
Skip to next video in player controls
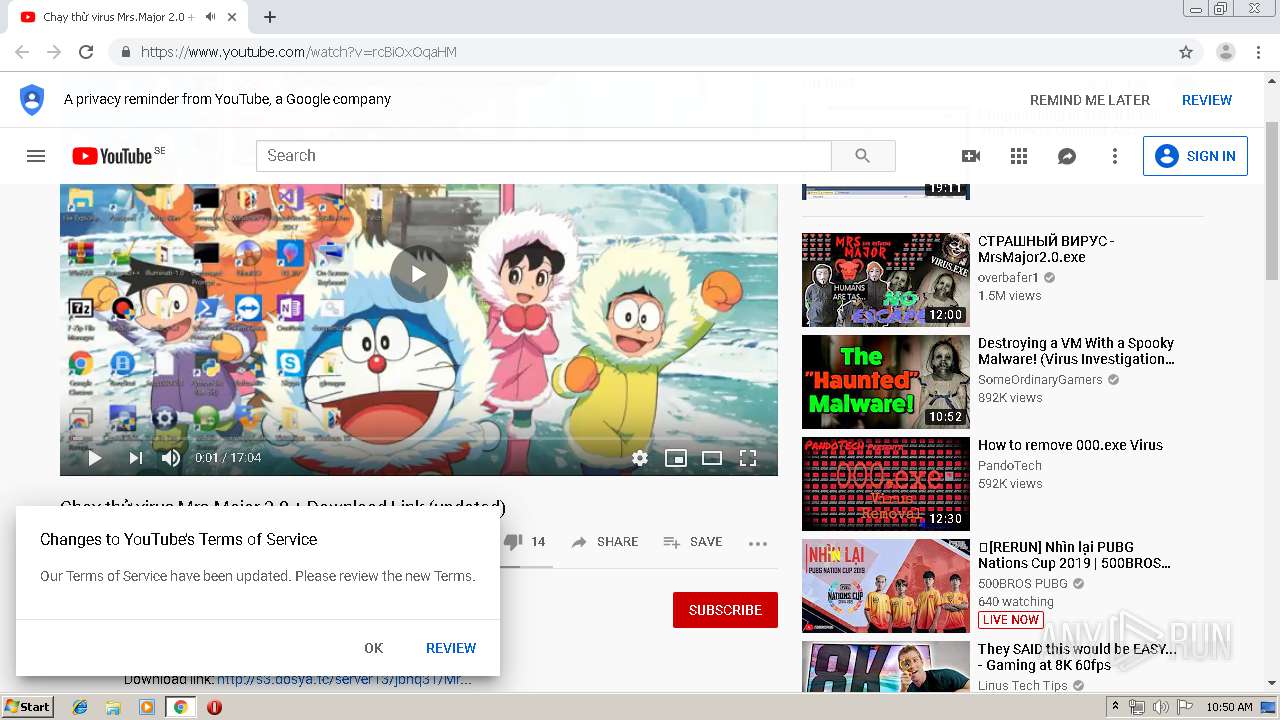point(135,458)
